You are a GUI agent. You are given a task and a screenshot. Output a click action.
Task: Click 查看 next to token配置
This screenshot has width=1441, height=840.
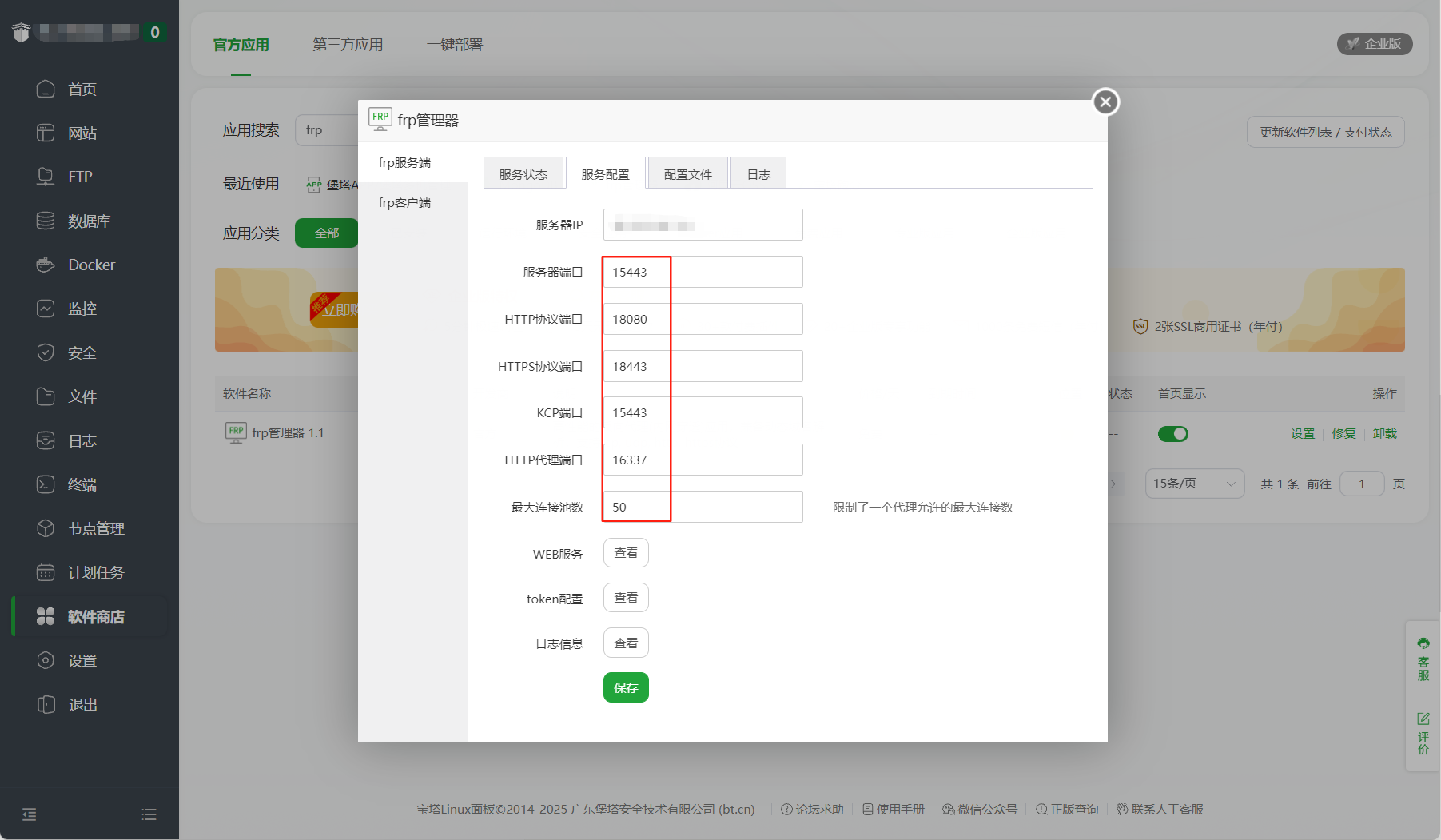pos(626,597)
